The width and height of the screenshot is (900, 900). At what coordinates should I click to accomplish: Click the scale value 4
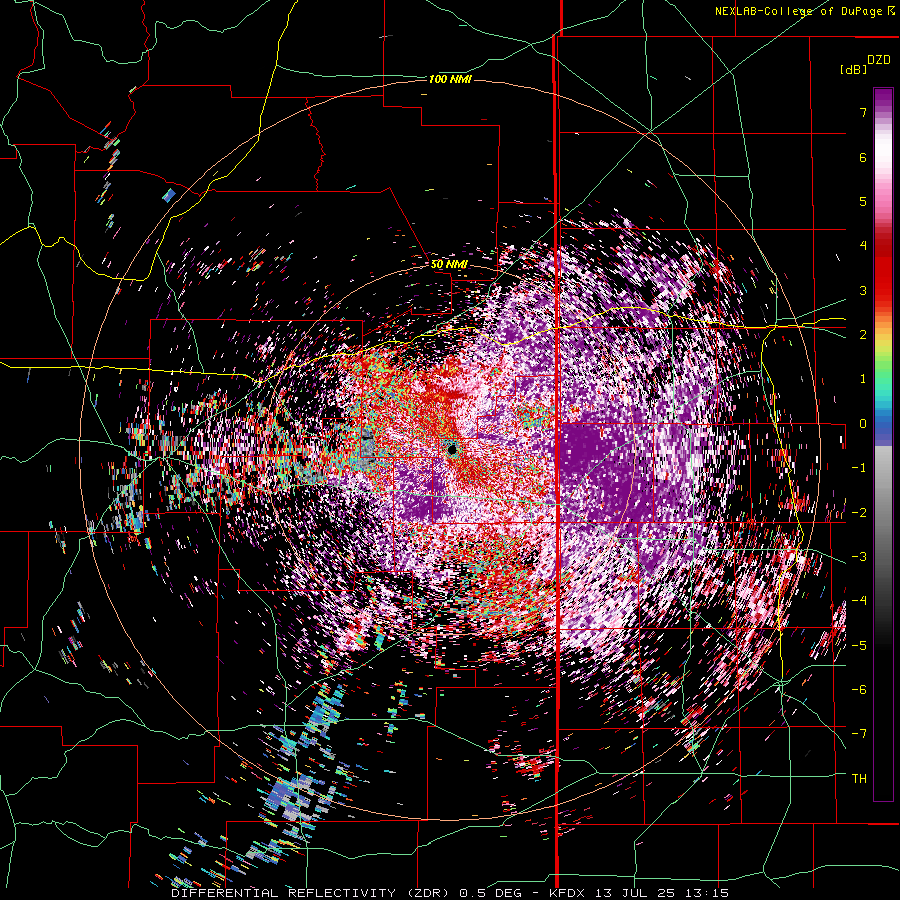tap(863, 245)
